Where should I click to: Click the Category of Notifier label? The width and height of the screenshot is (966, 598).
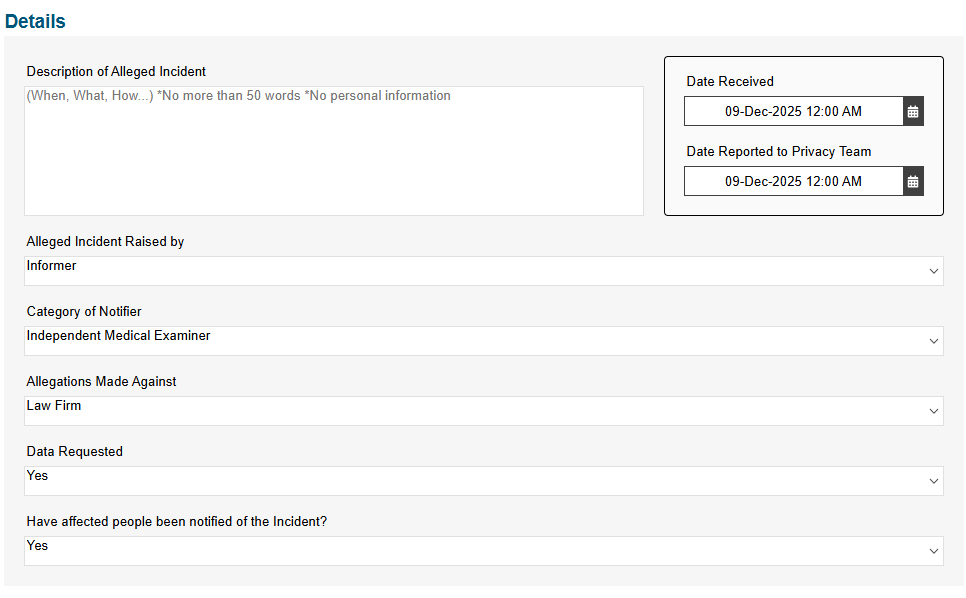[x=84, y=312]
